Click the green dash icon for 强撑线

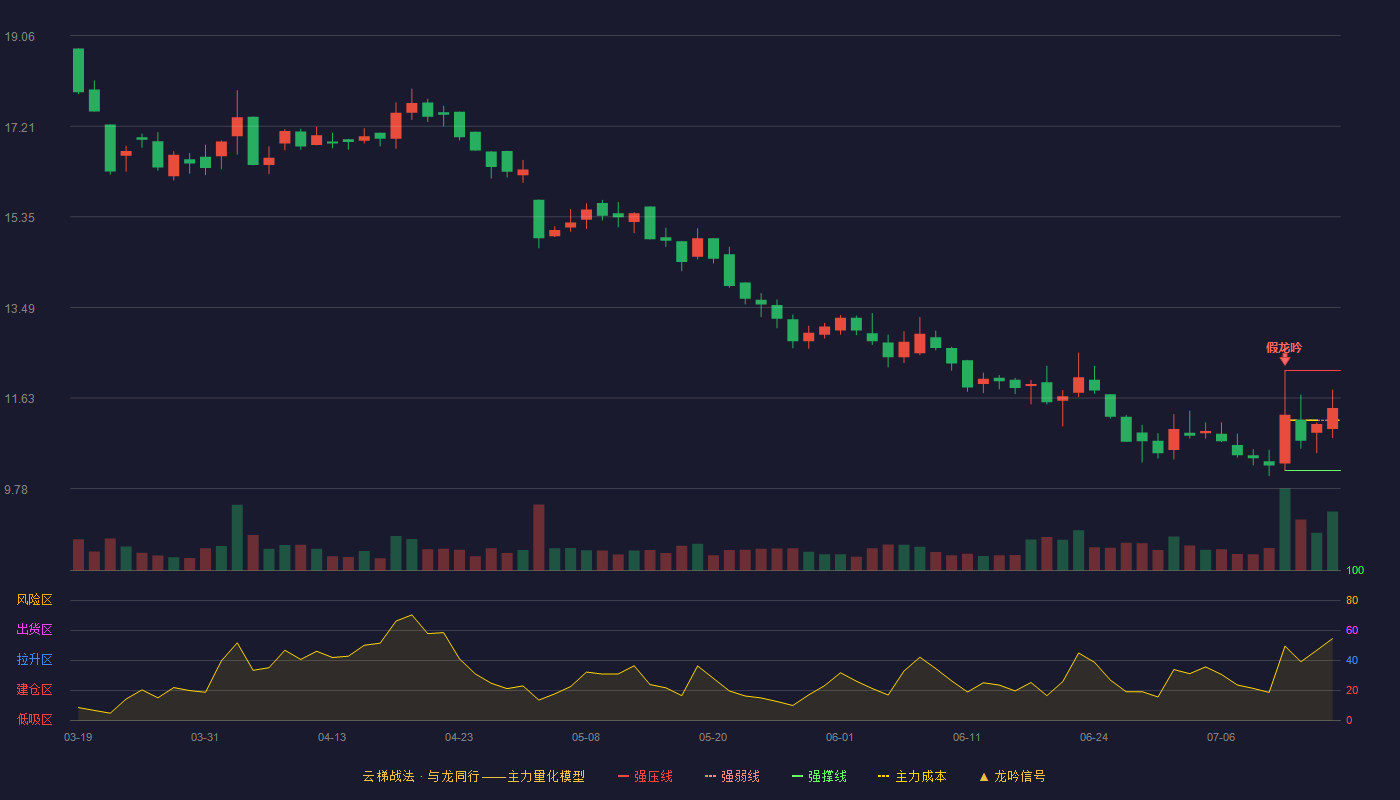pyautogui.click(x=798, y=776)
